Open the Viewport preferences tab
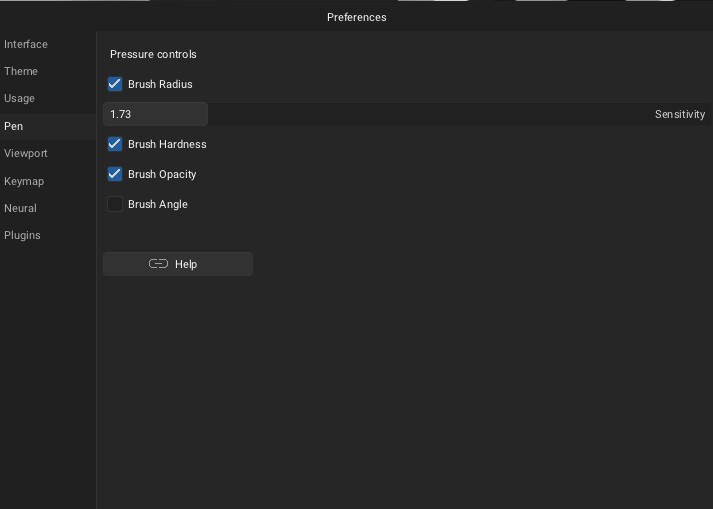The height and width of the screenshot is (509, 713). 26,153
